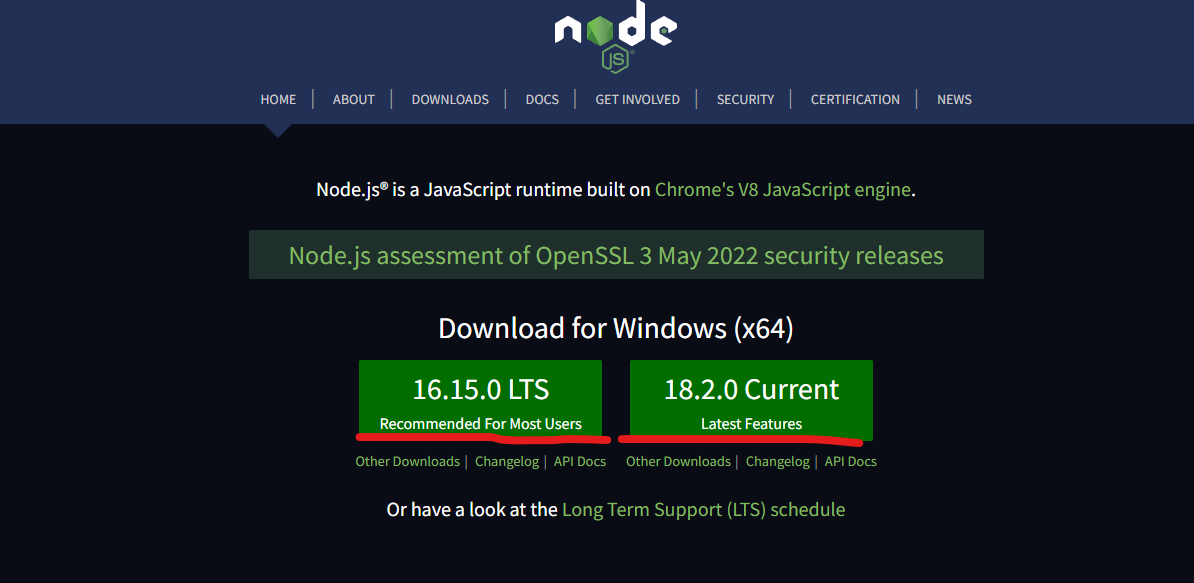Open the SECURITY nav item
The image size is (1194, 583).
(745, 99)
